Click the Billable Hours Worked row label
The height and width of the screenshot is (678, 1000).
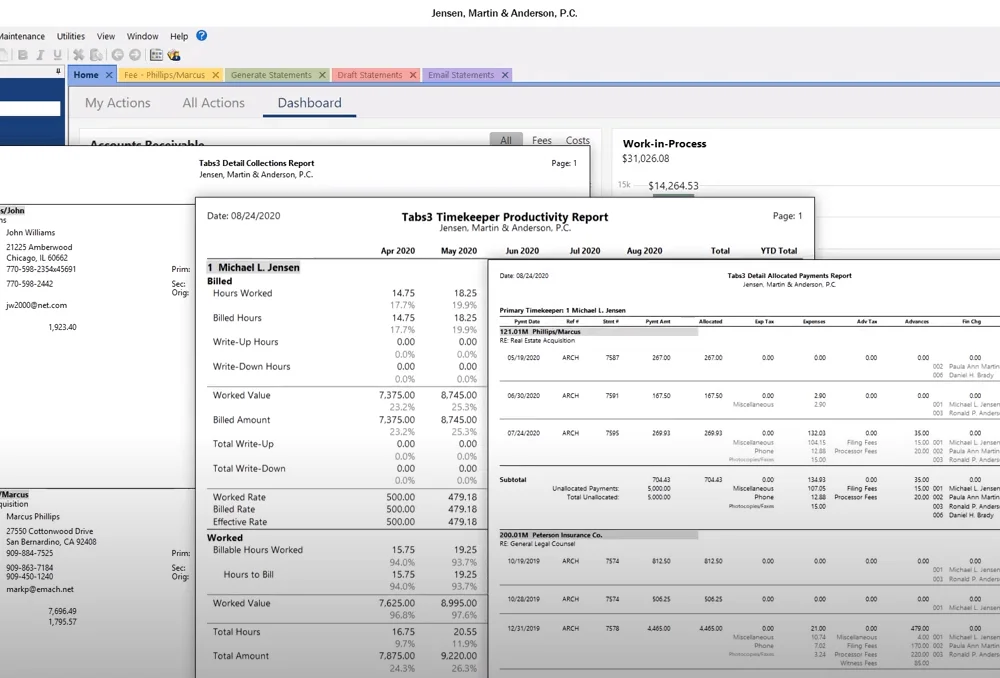coord(258,549)
